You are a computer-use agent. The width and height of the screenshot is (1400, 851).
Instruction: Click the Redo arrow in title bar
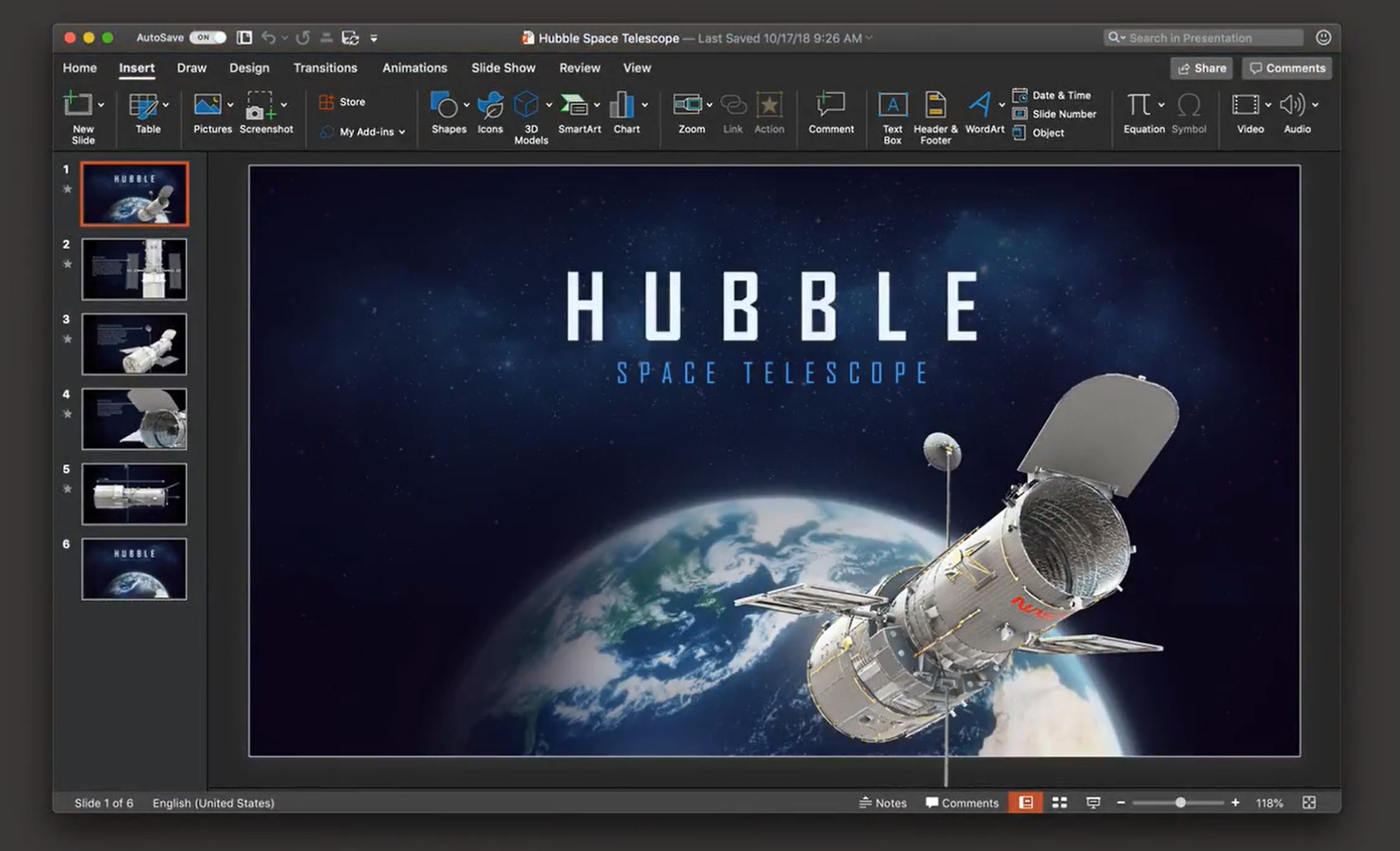[303, 38]
